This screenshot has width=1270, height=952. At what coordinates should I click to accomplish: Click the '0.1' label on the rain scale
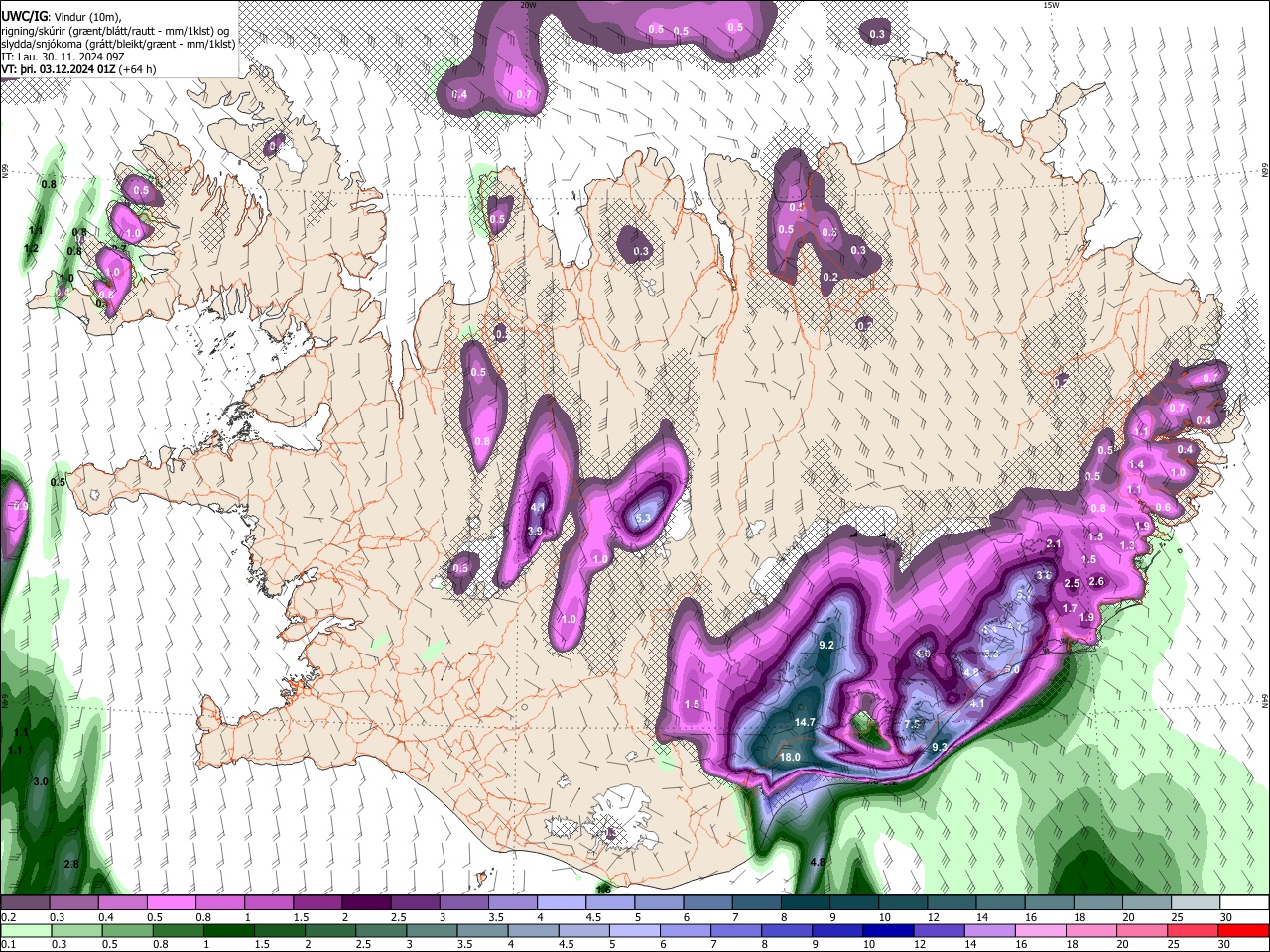click(9, 944)
